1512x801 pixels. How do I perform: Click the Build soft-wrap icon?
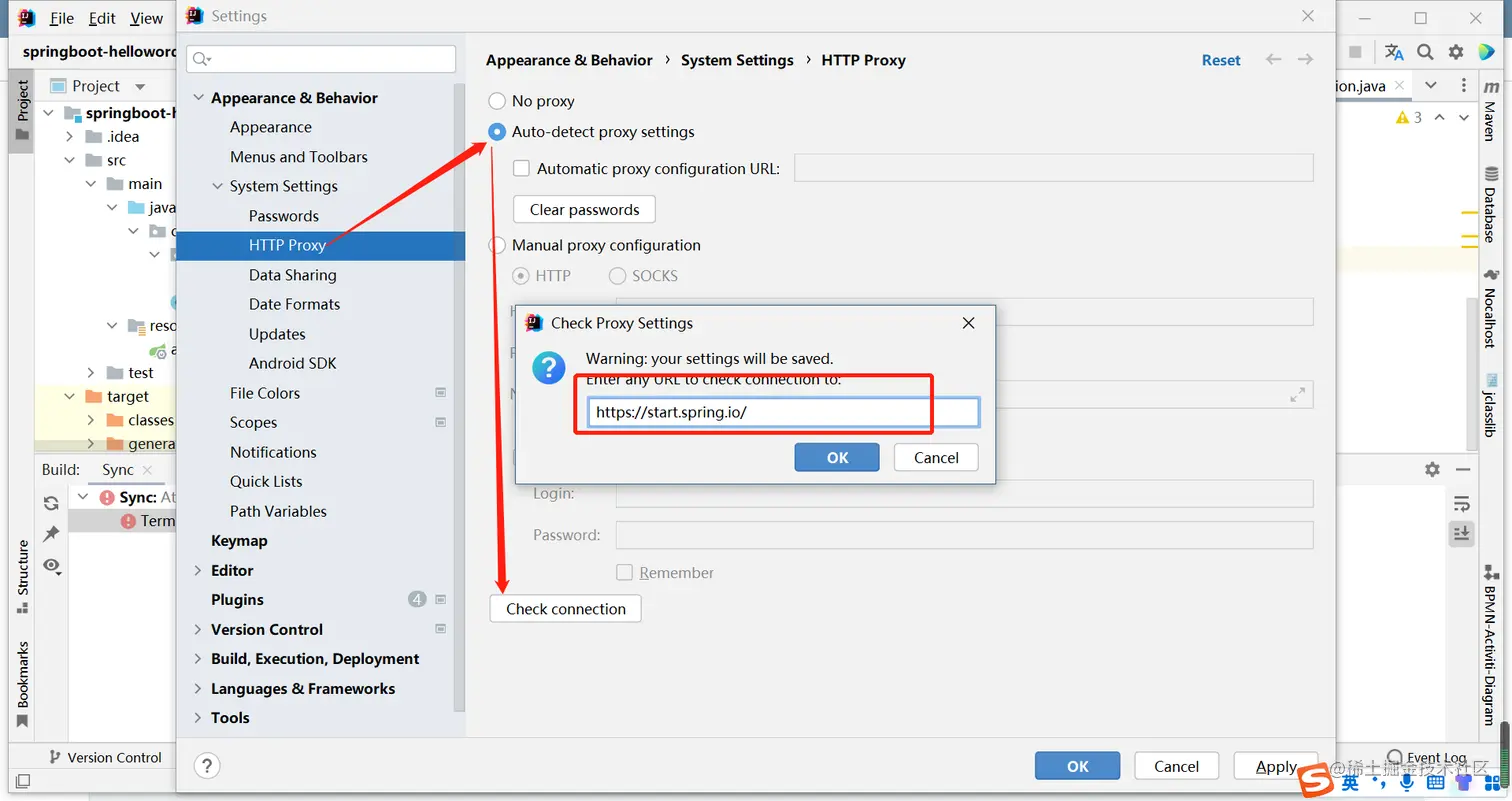1461,503
